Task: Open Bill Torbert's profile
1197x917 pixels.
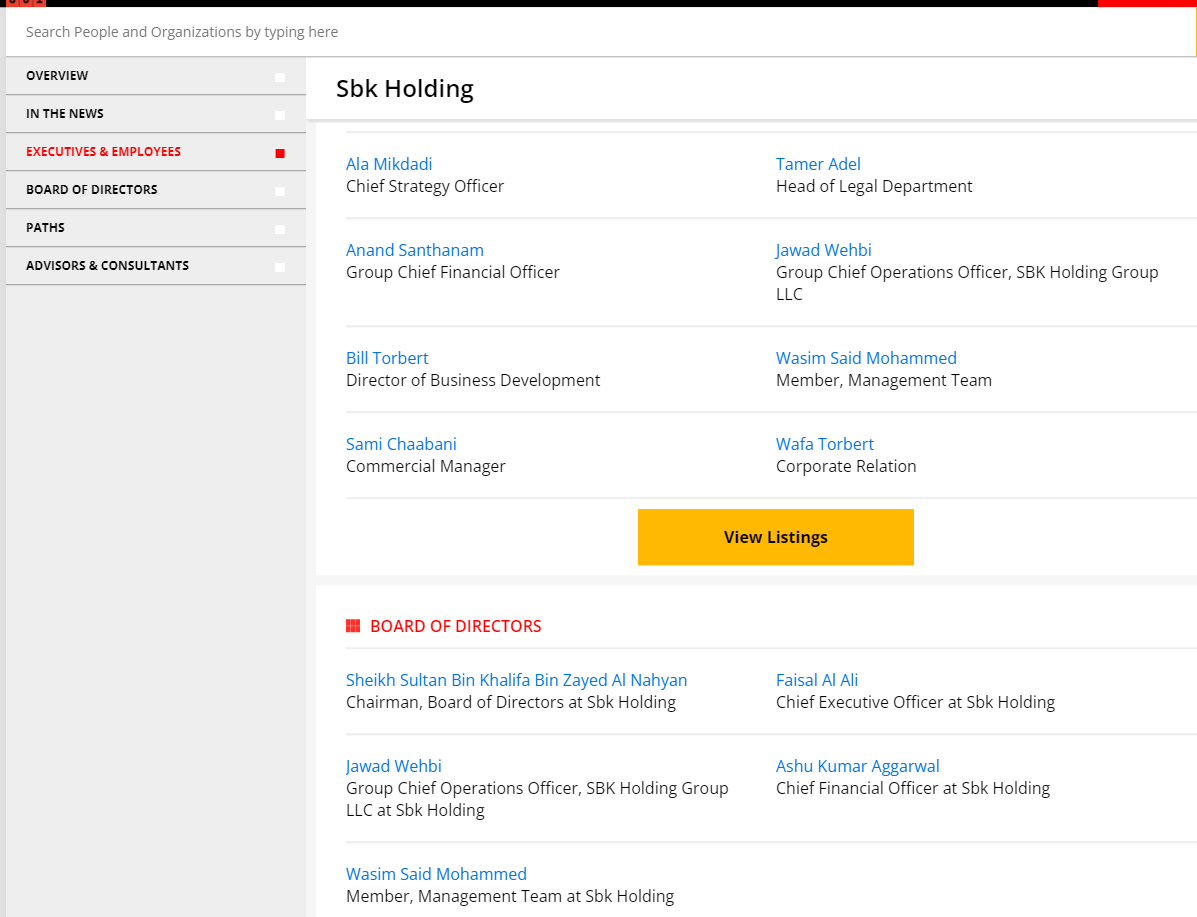Action: [387, 358]
